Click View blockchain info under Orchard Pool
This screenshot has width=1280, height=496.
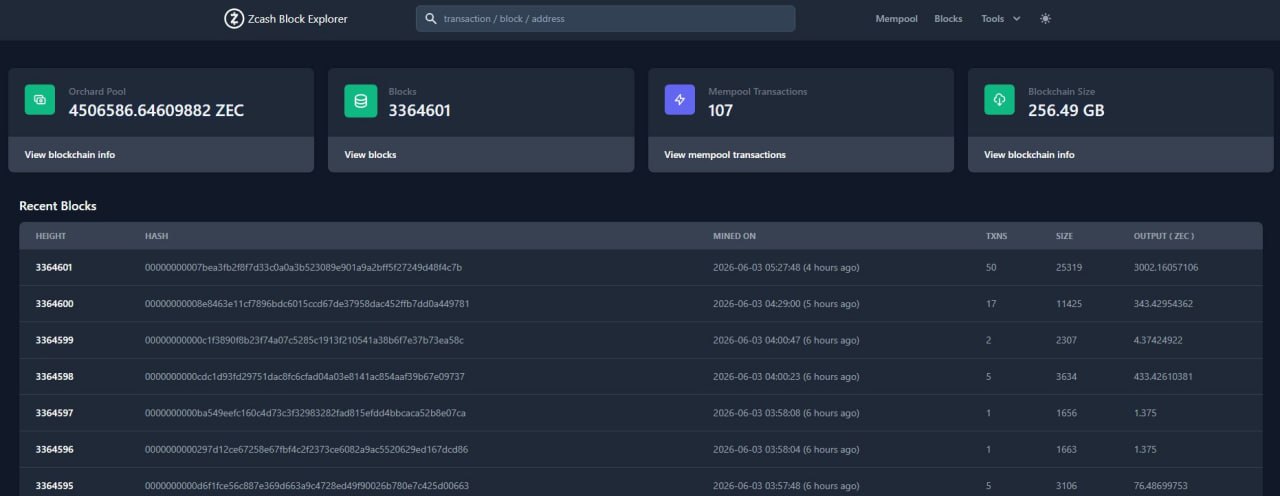click(69, 155)
